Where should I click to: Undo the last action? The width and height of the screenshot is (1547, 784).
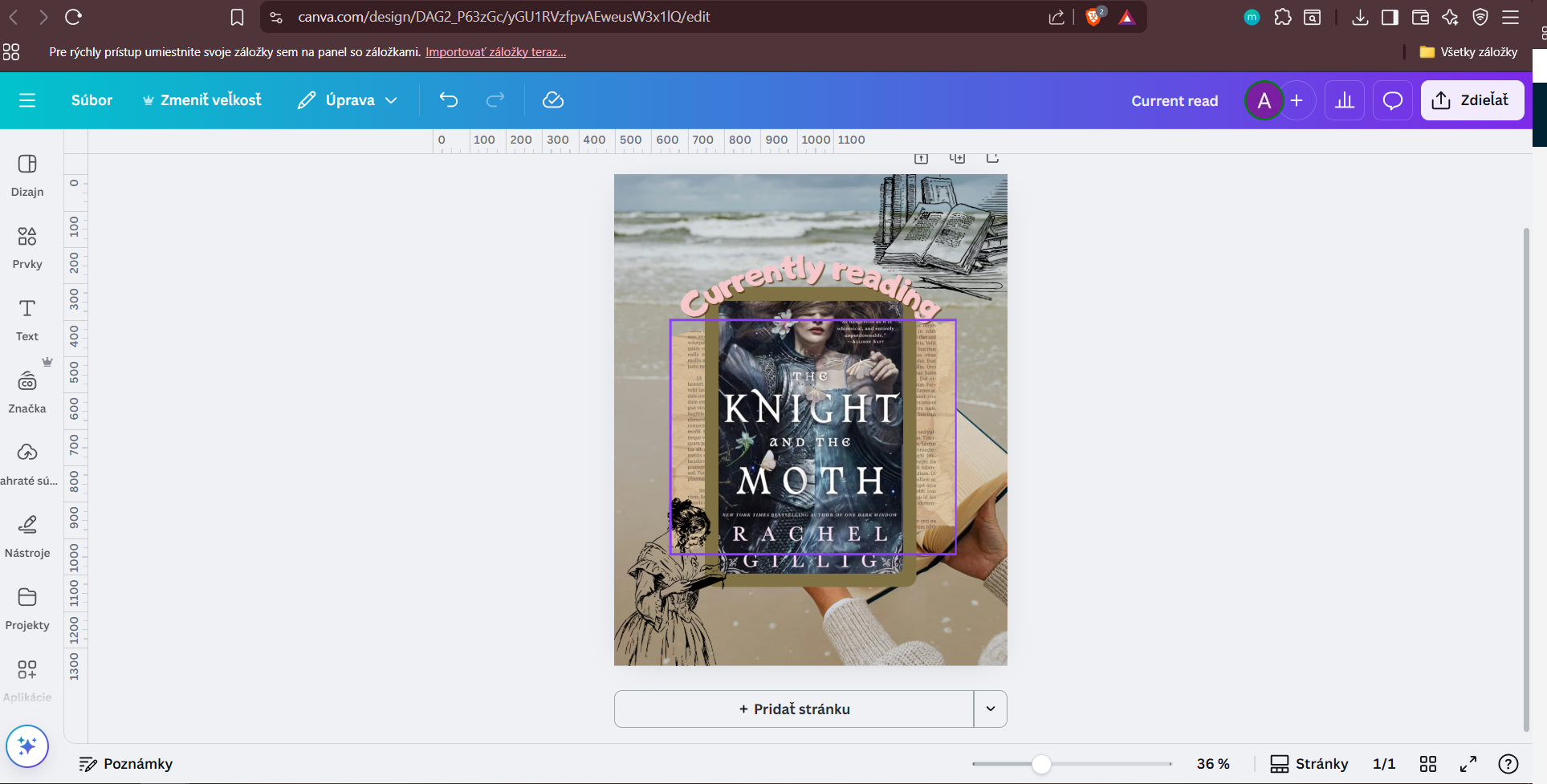[449, 100]
